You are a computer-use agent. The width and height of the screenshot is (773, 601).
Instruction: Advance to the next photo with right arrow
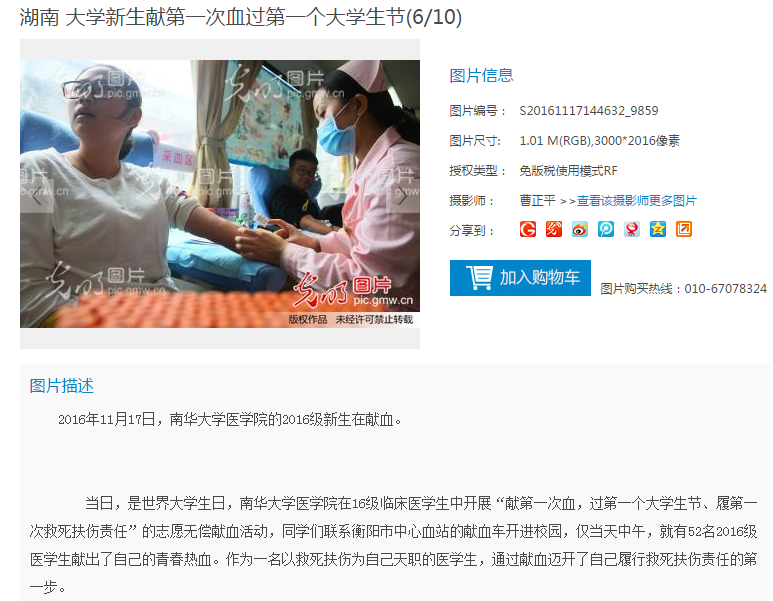click(403, 197)
